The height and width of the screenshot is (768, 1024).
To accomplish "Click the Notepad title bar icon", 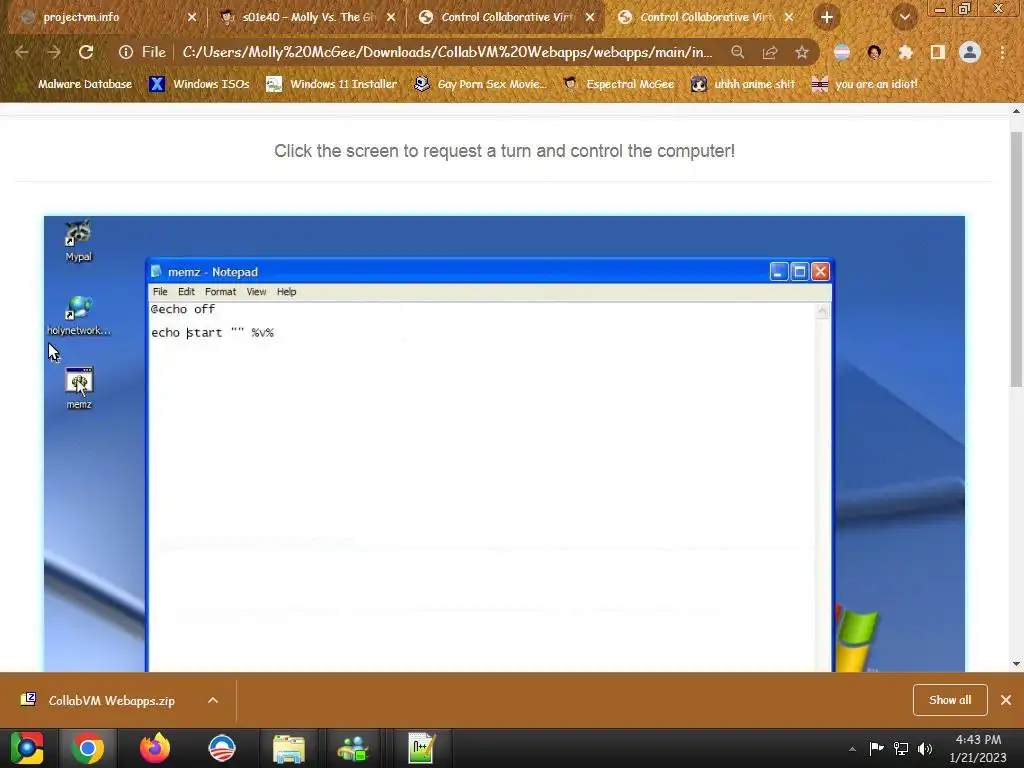I will [156, 272].
